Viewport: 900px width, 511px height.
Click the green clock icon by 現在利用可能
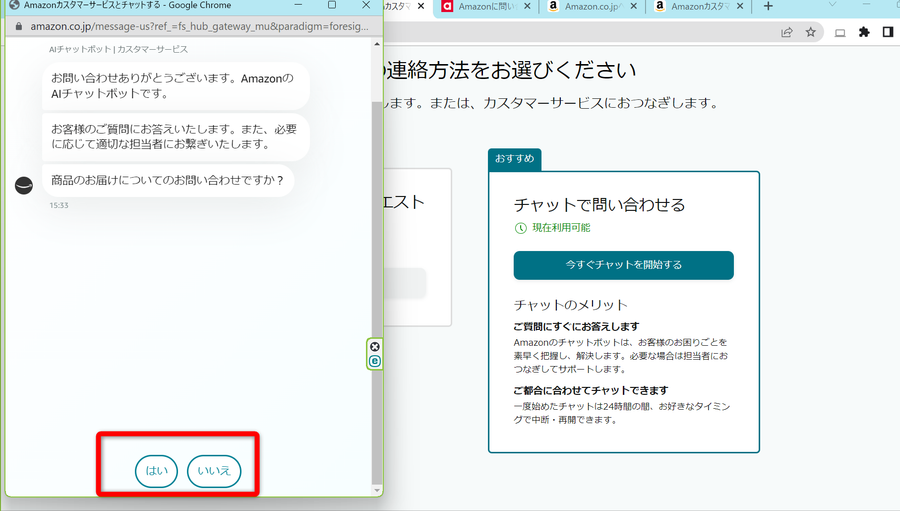[521, 228]
